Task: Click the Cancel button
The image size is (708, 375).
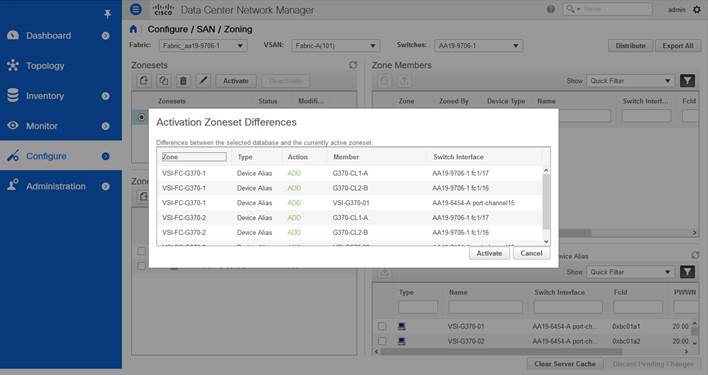Action: pos(531,253)
